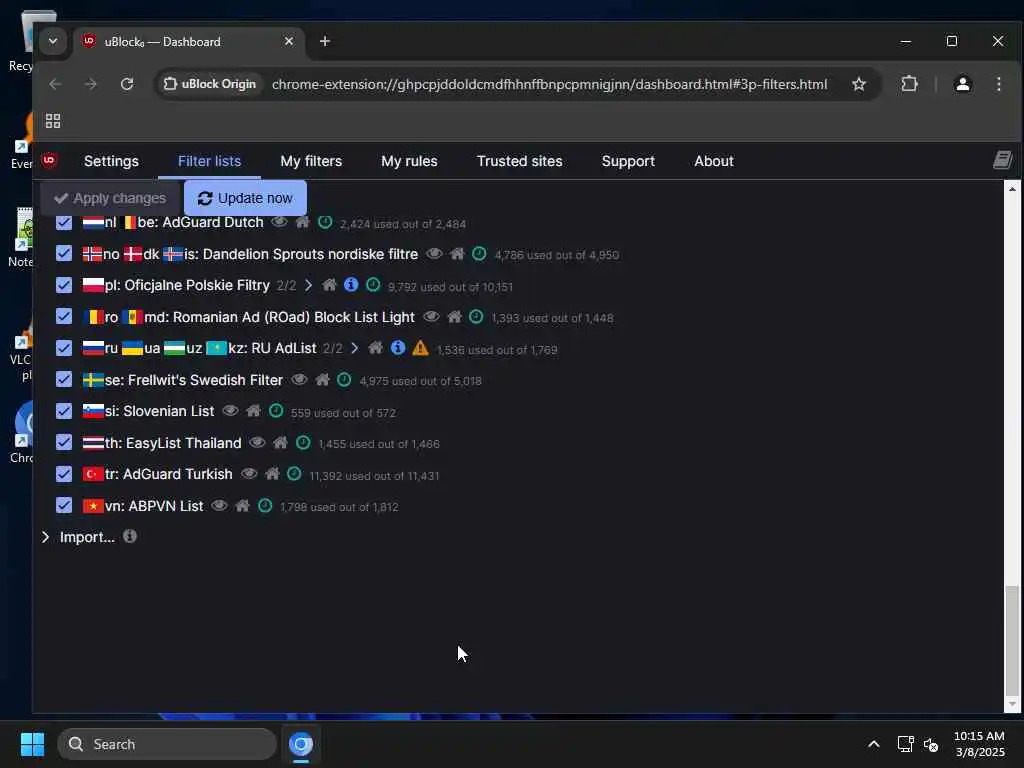Show hidden icons in system tray

coord(873,744)
